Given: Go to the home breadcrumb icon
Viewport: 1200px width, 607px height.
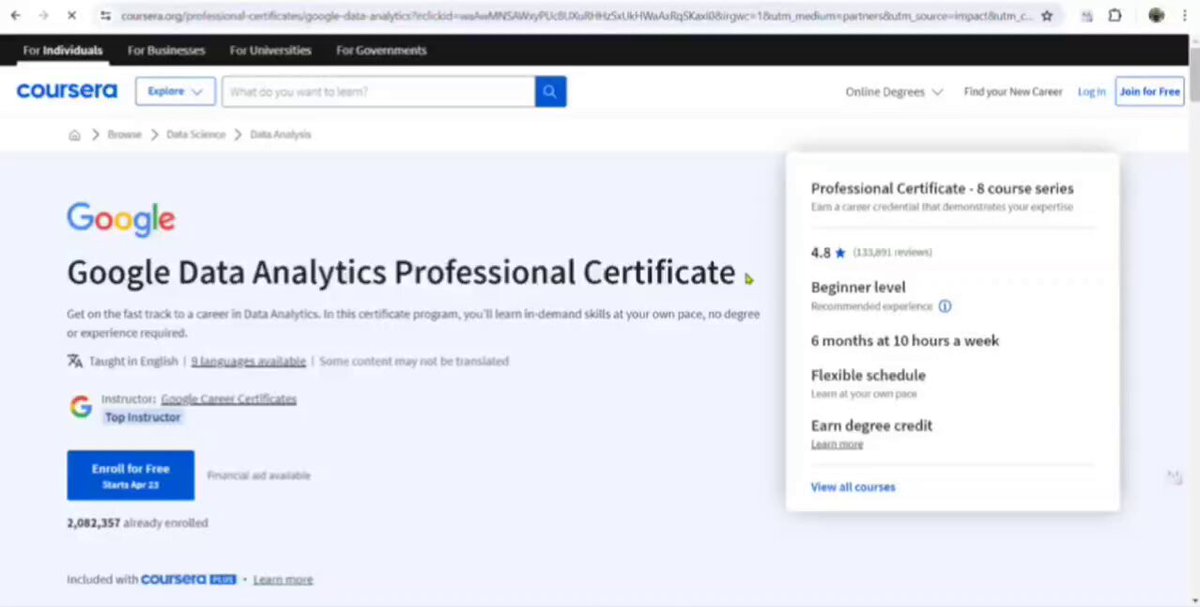Looking at the screenshot, I should [x=74, y=134].
